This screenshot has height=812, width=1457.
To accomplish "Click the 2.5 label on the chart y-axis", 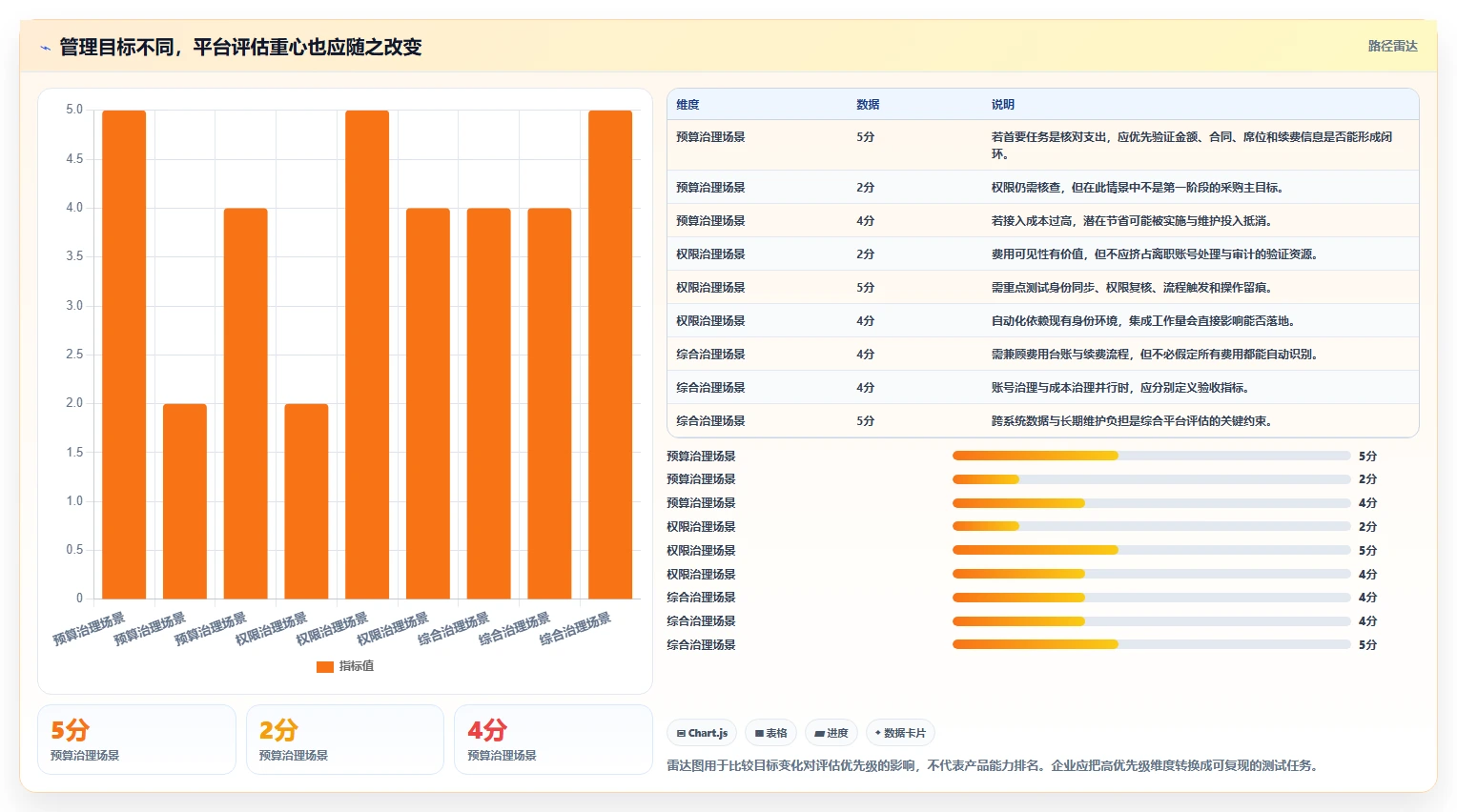I will point(74,355).
